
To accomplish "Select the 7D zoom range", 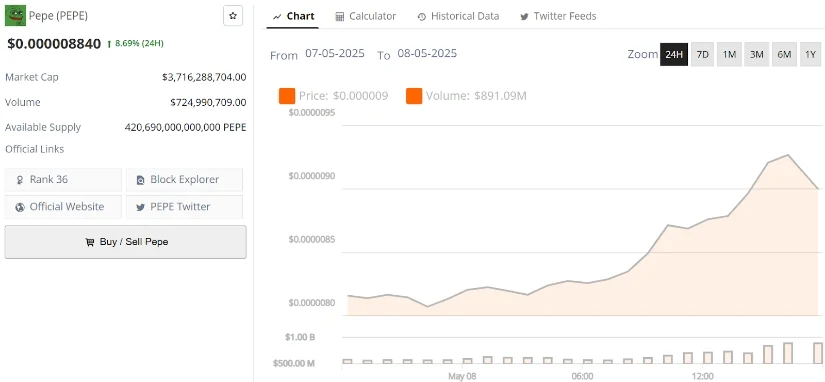I will [x=702, y=54].
